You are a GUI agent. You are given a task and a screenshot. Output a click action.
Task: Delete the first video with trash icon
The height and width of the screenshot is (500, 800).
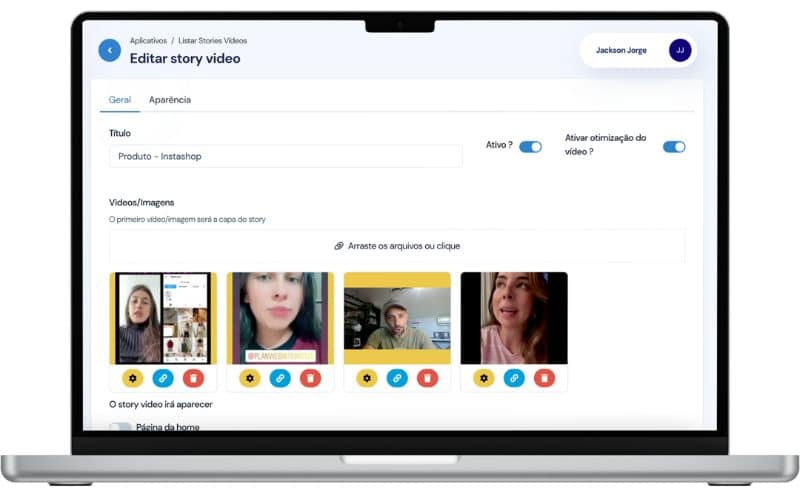(x=193, y=378)
